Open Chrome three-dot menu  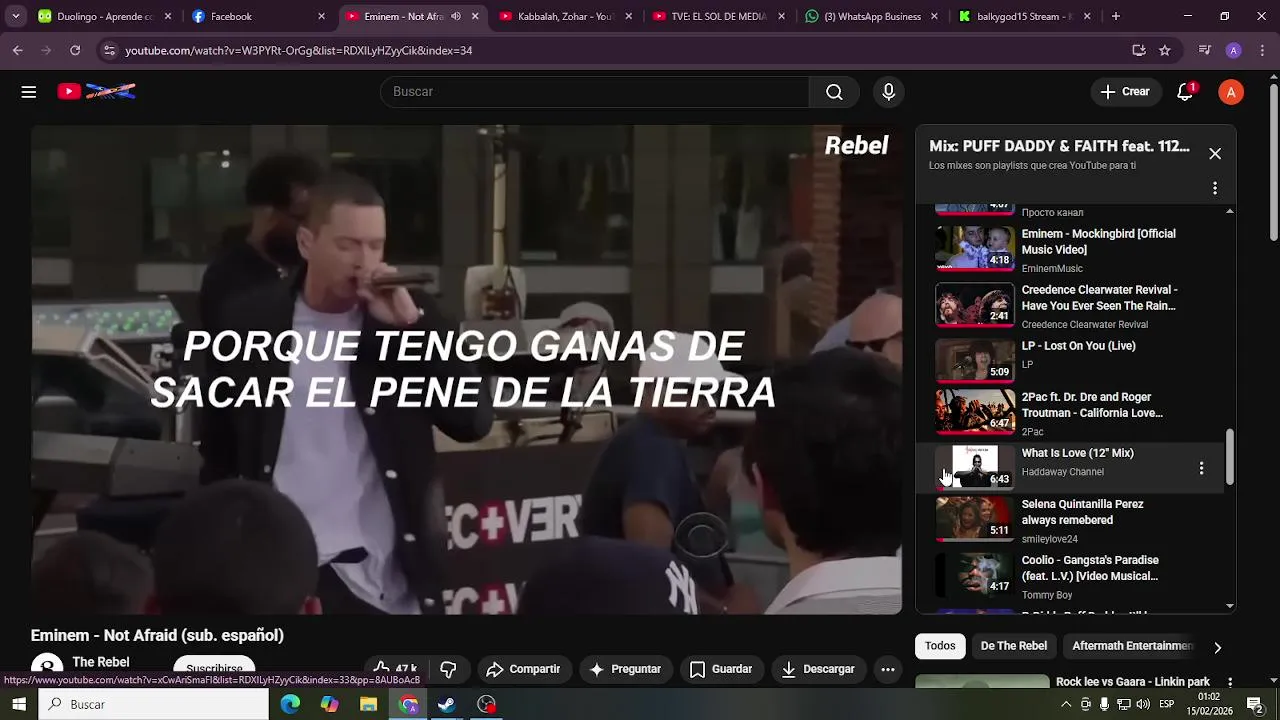point(1261,50)
